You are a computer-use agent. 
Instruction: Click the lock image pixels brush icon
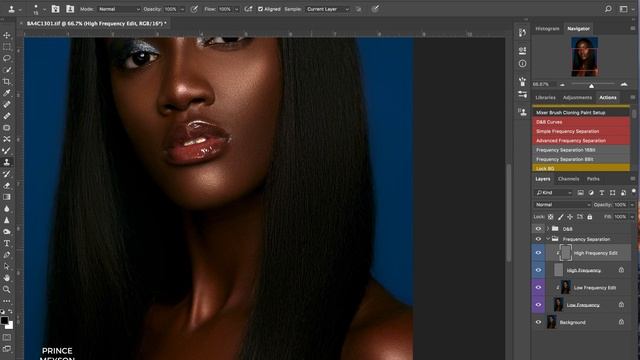(560, 217)
